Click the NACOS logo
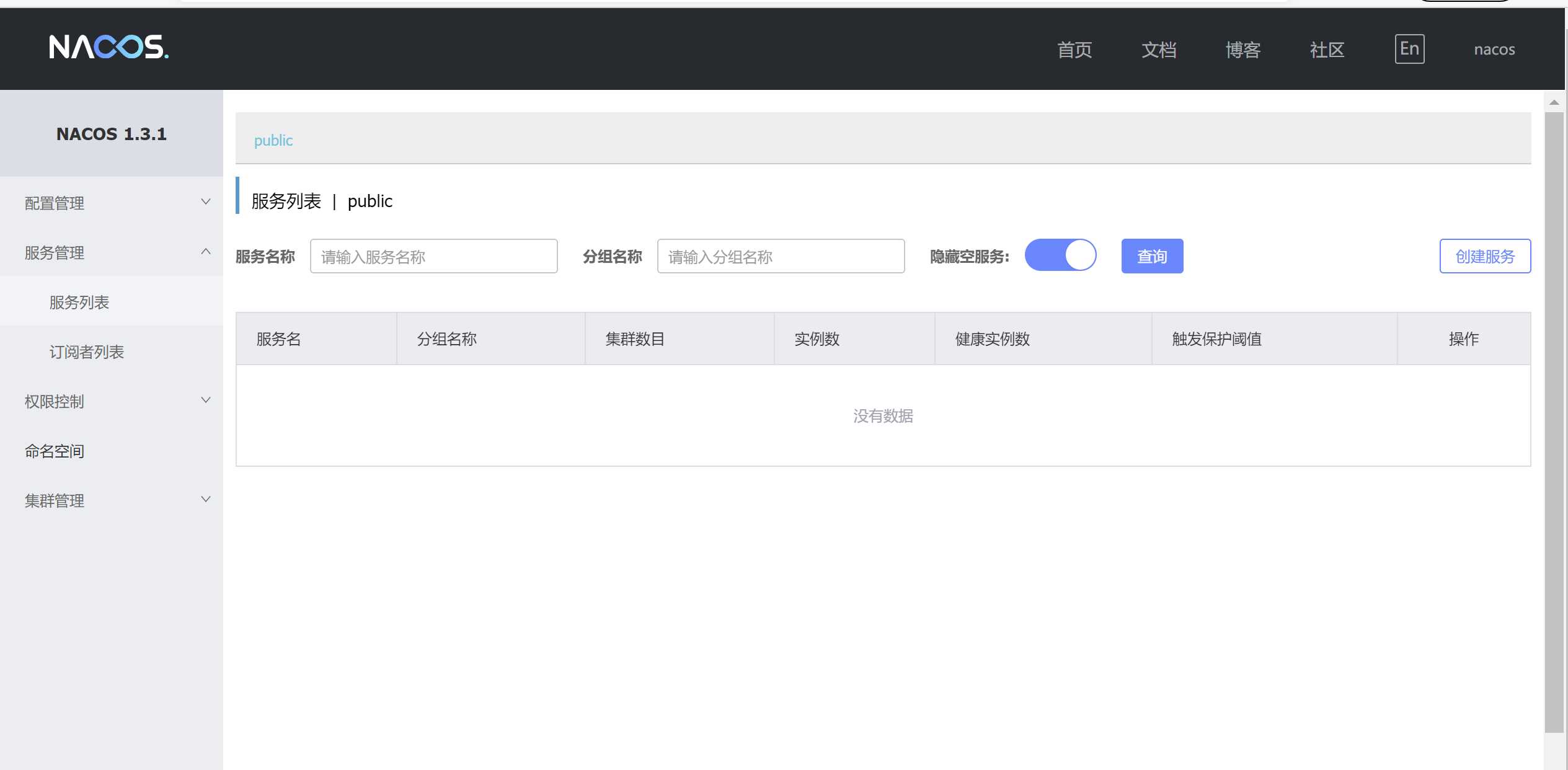 pyautogui.click(x=109, y=47)
